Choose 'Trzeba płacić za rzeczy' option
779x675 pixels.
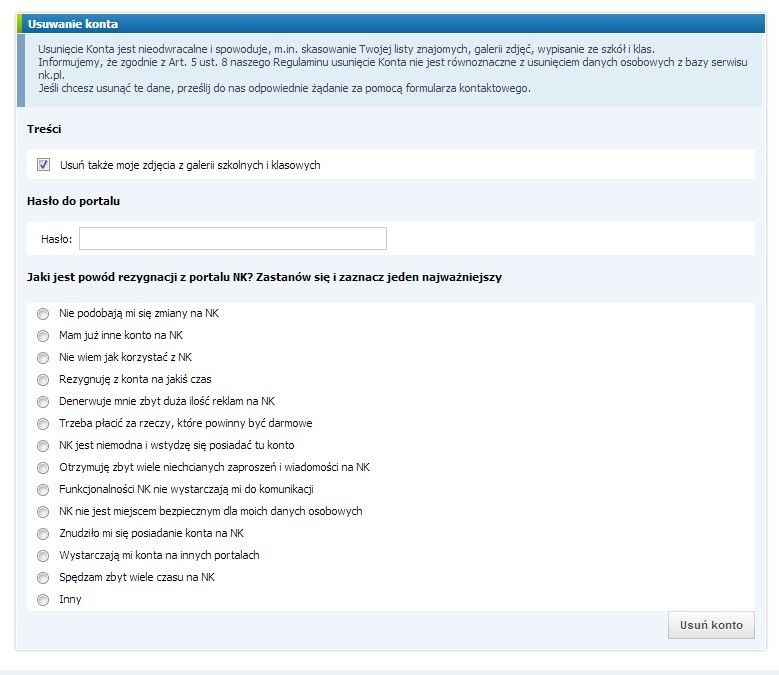click(x=43, y=424)
